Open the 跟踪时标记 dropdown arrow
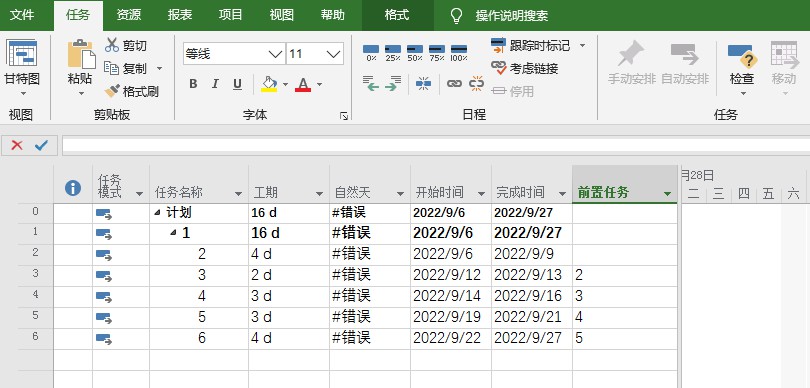Image resolution: width=810 pixels, height=388 pixels. pyautogui.click(x=582, y=45)
